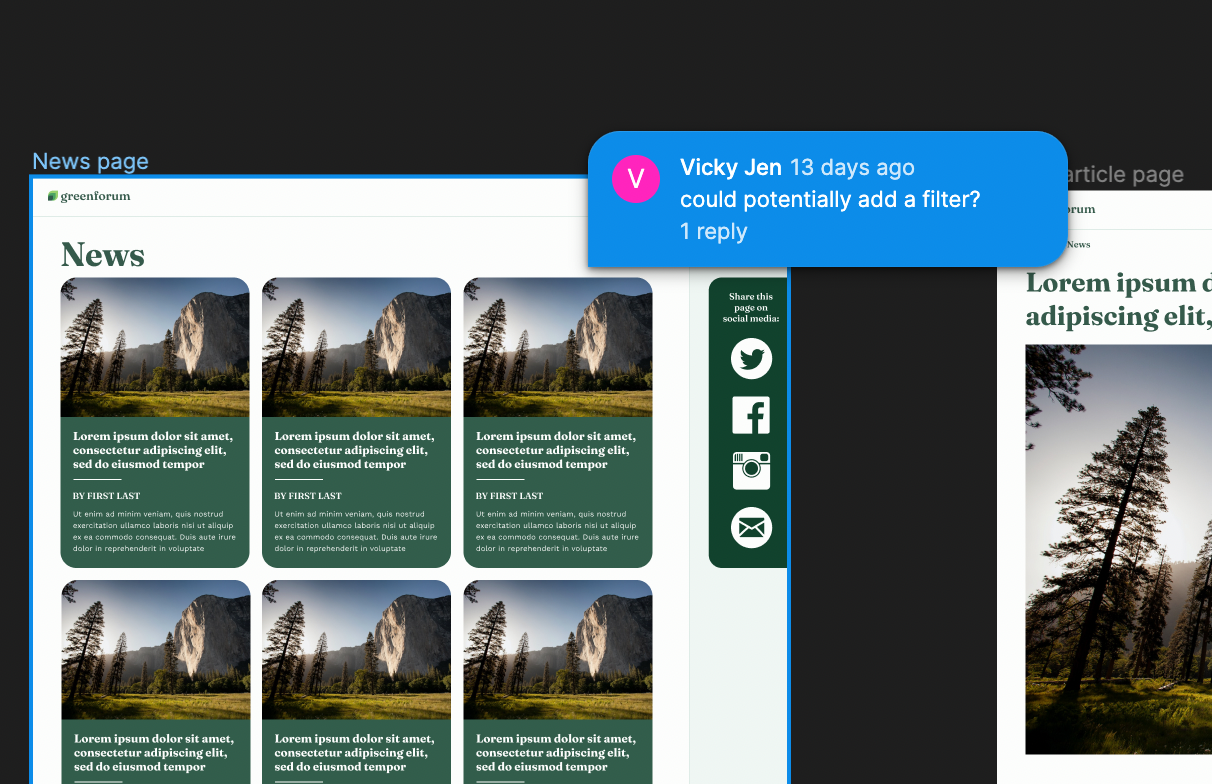Click the email share icon

tap(751, 527)
